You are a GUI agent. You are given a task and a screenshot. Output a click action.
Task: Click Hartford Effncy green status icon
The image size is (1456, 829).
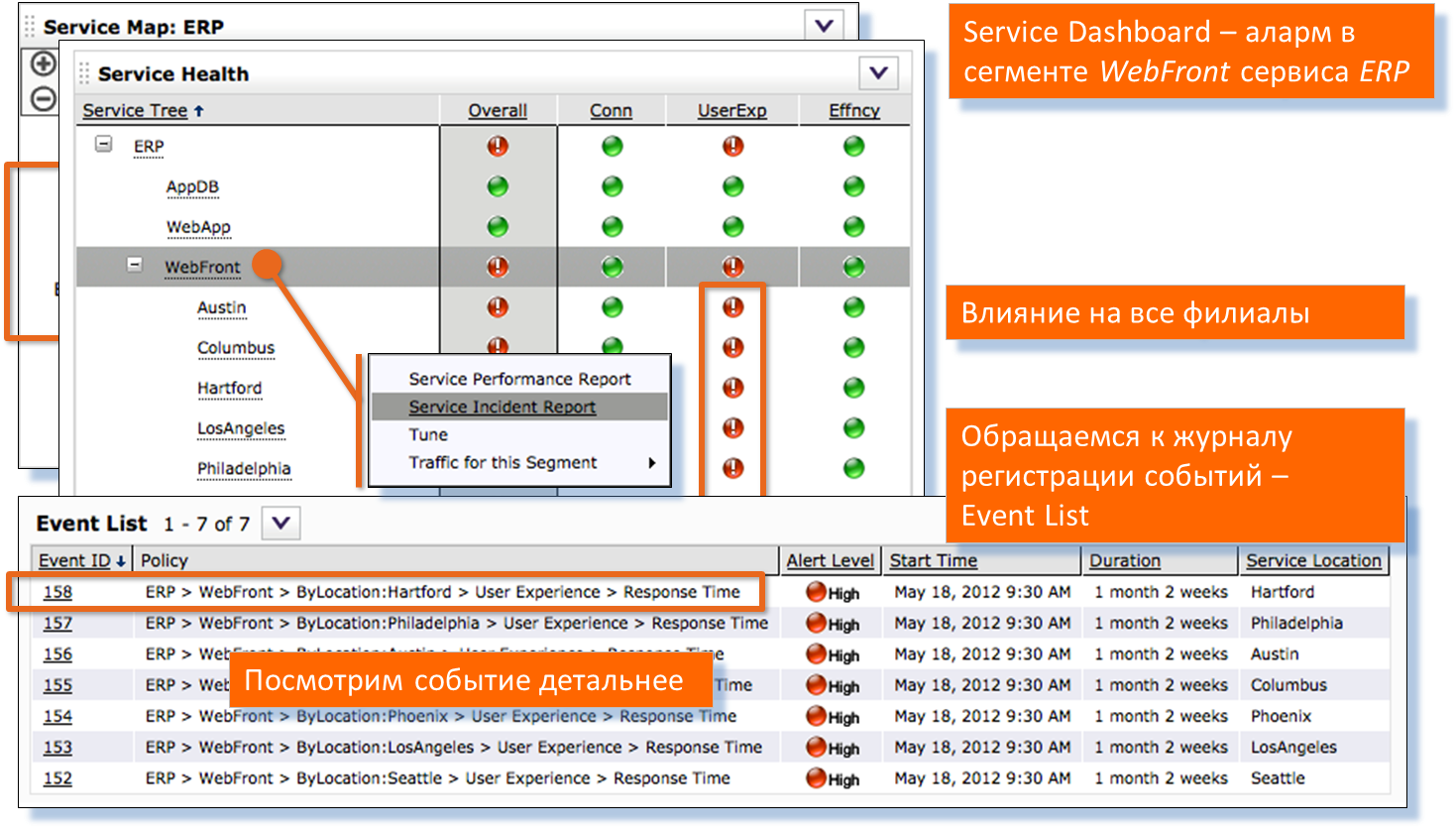click(x=853, y=388)
